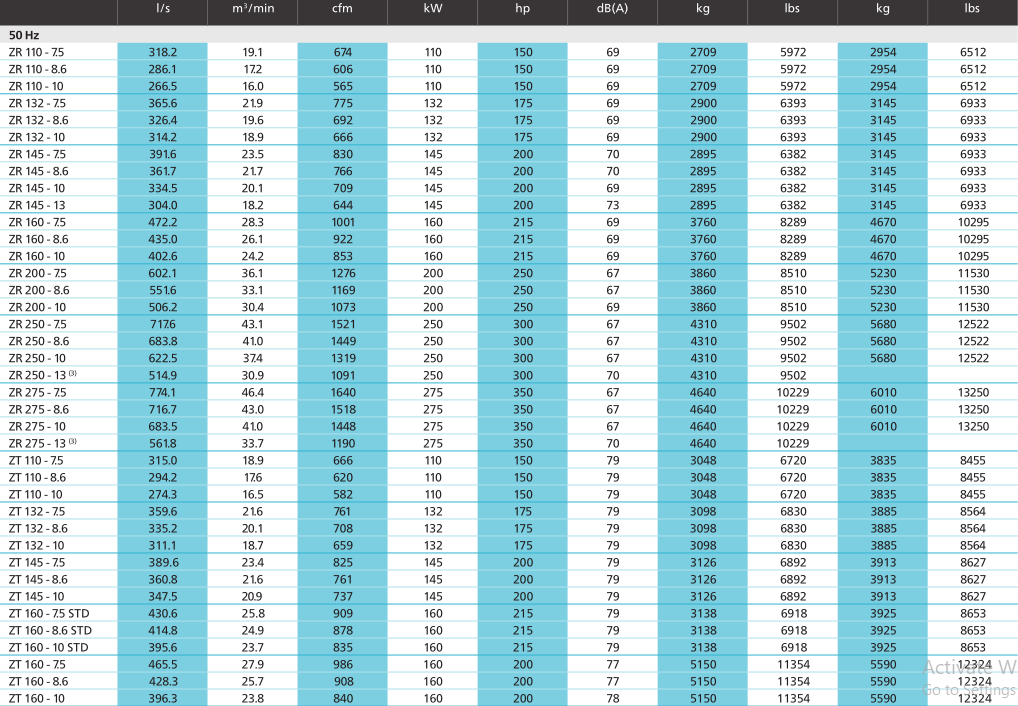This screenshot has width=1018, height=706.
Task: Click the l/s value 472.2
Action: click(162, 222)
